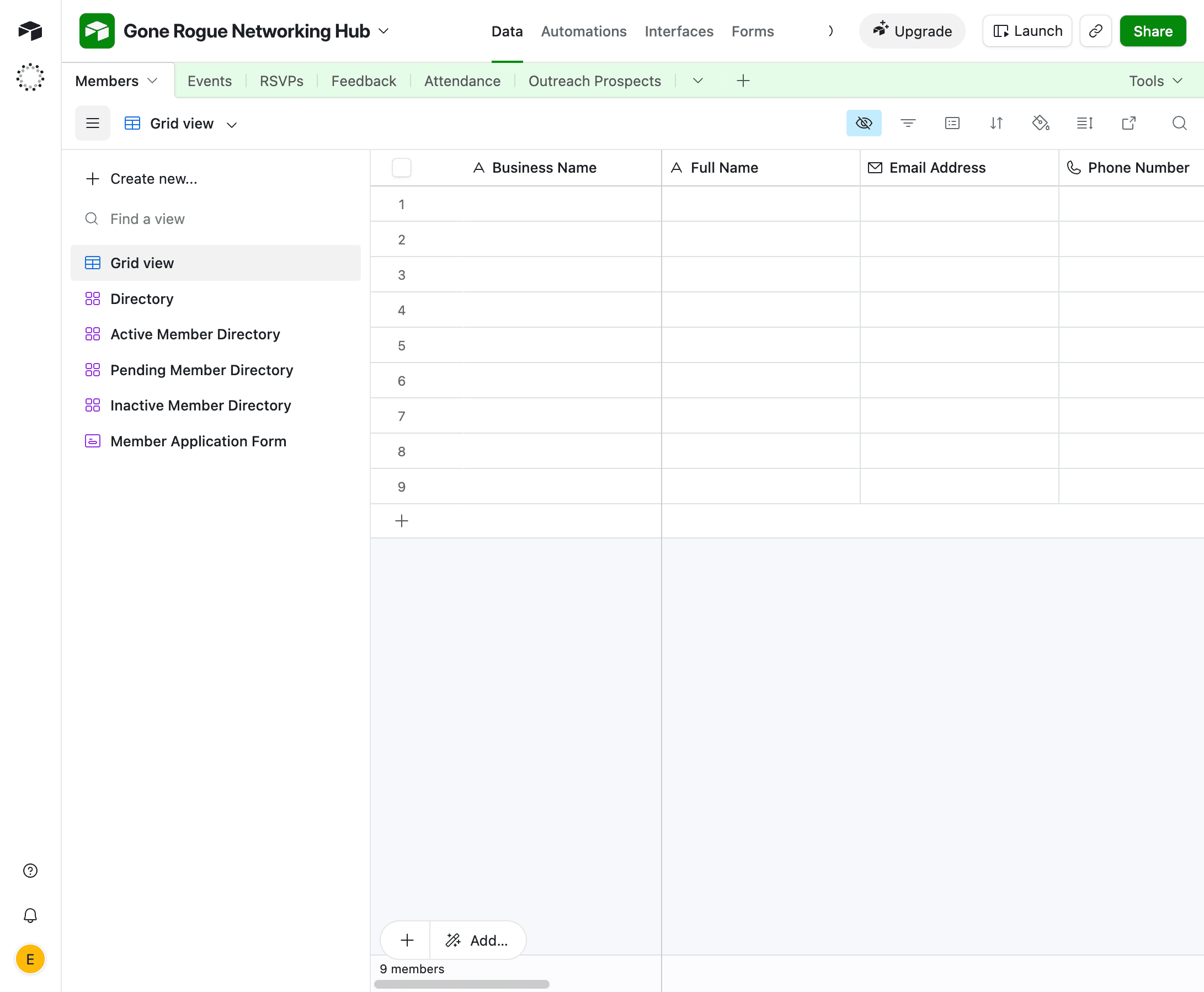
Task: Open the Share and sync view icon
Action: (x=1128, y=124)
